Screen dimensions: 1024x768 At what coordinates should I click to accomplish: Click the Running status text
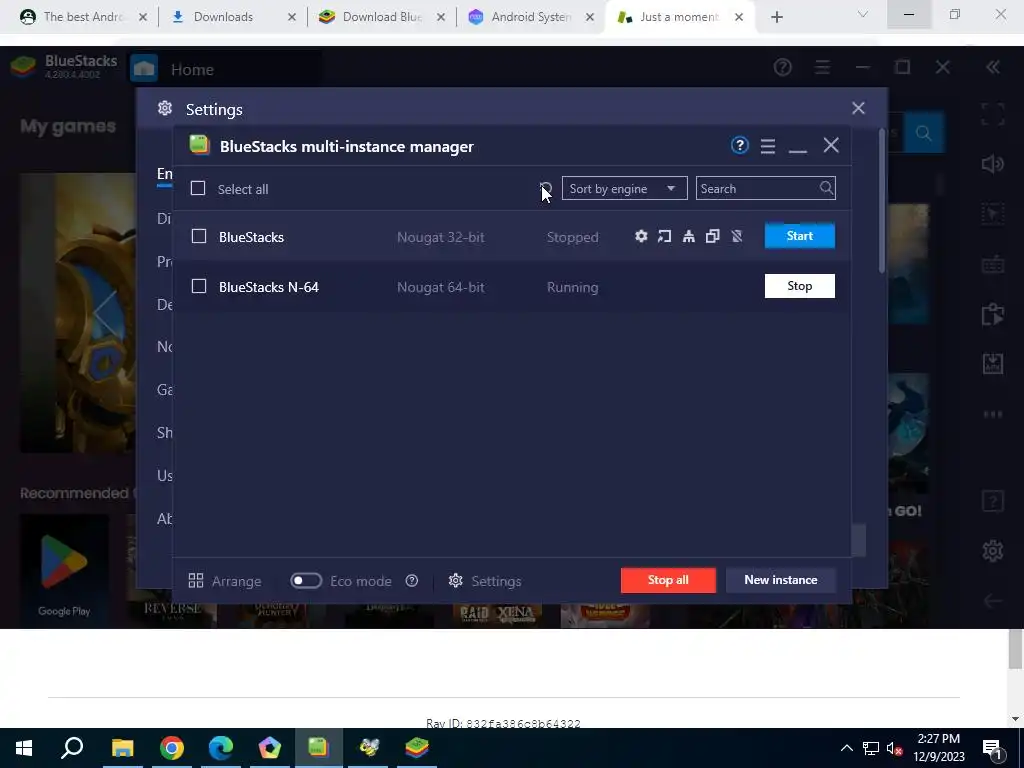click(x=573, y=287)
